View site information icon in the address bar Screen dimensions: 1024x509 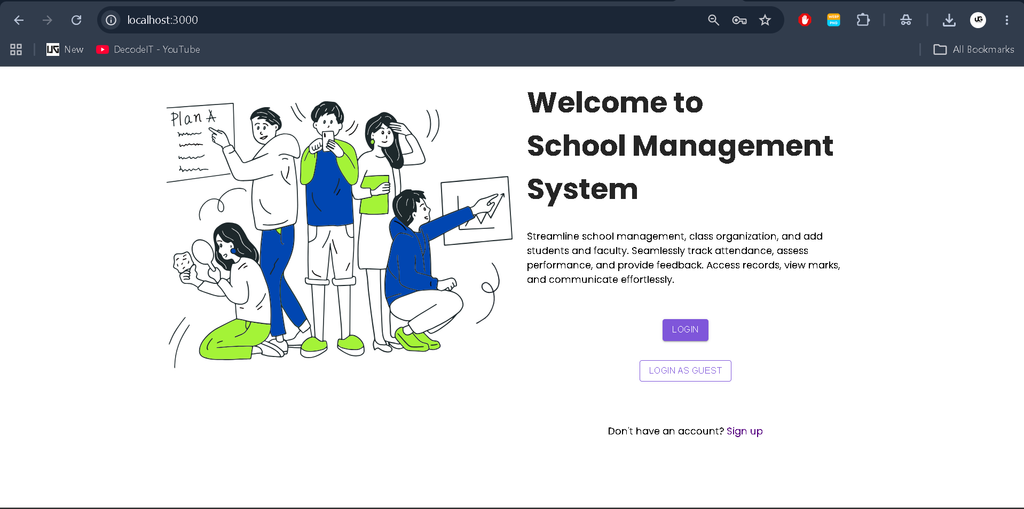[x=111, y=20]
